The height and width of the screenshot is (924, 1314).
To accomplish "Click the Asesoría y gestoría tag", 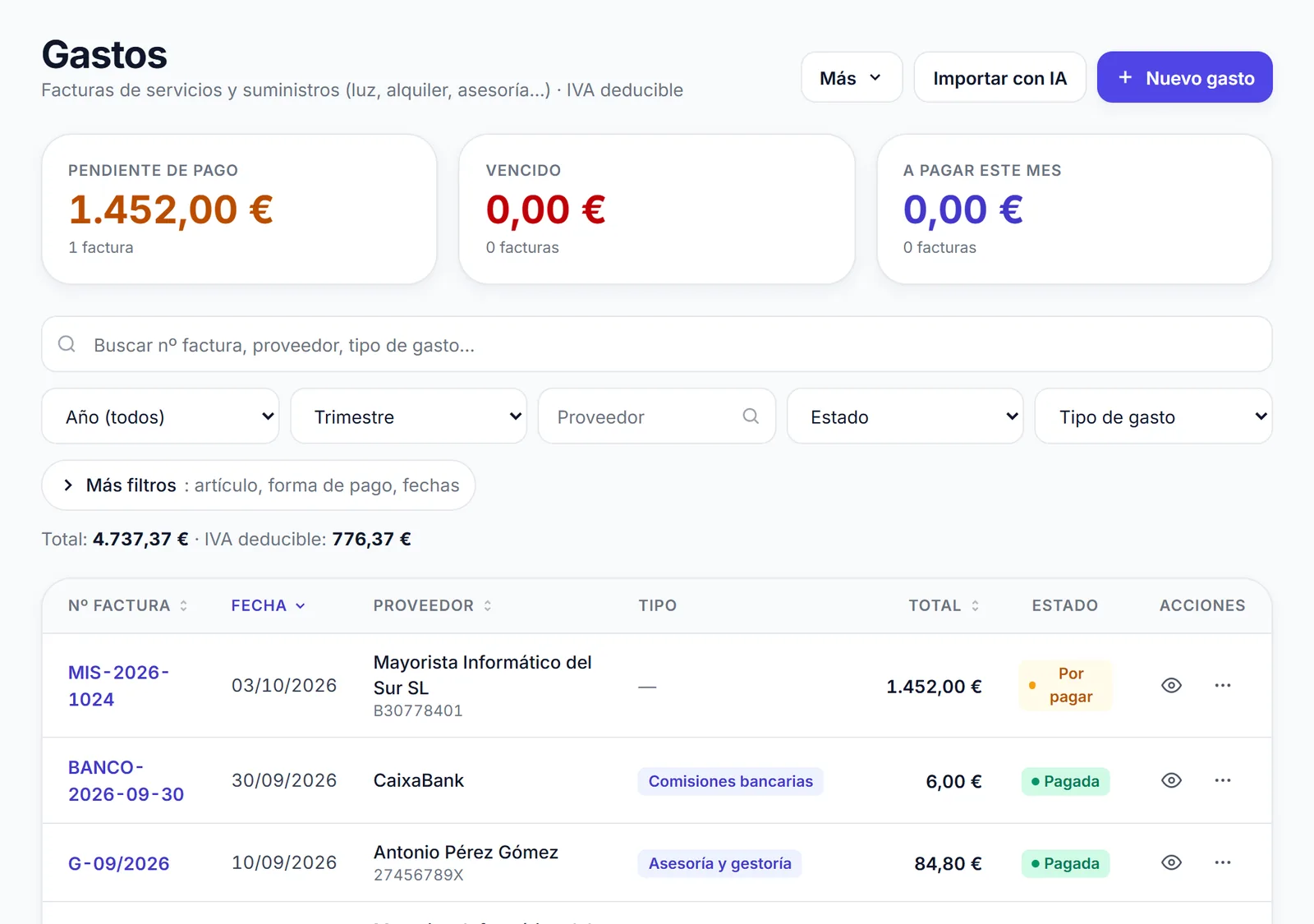I will click(720, 863).
